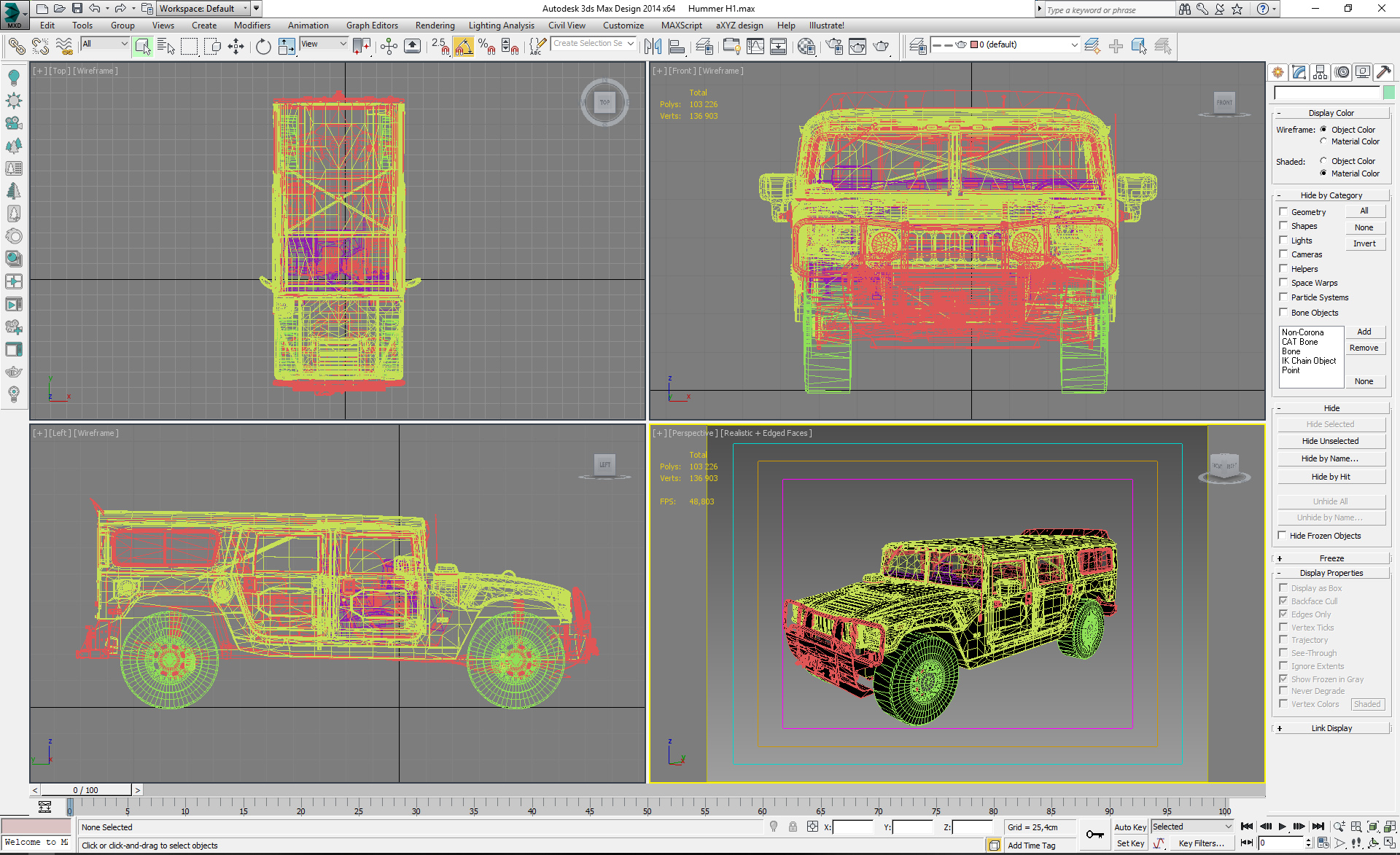Open the MAXScript menu

[x=681, y=26]
